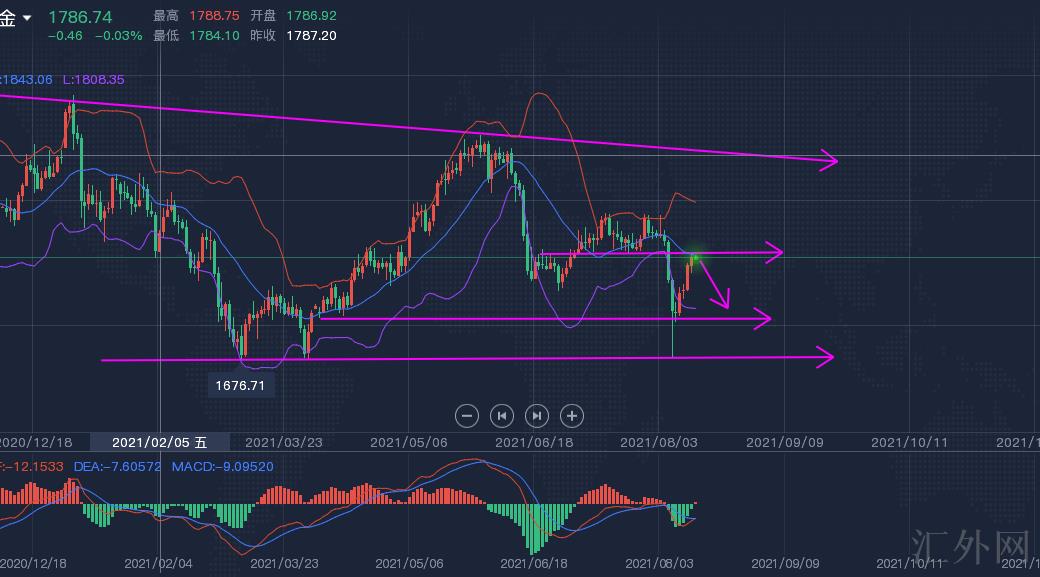This screenshot has height=577, width=1040.
Task: Click the 2021/10/11 date on MACD axis
Action: tap(910, 564)
